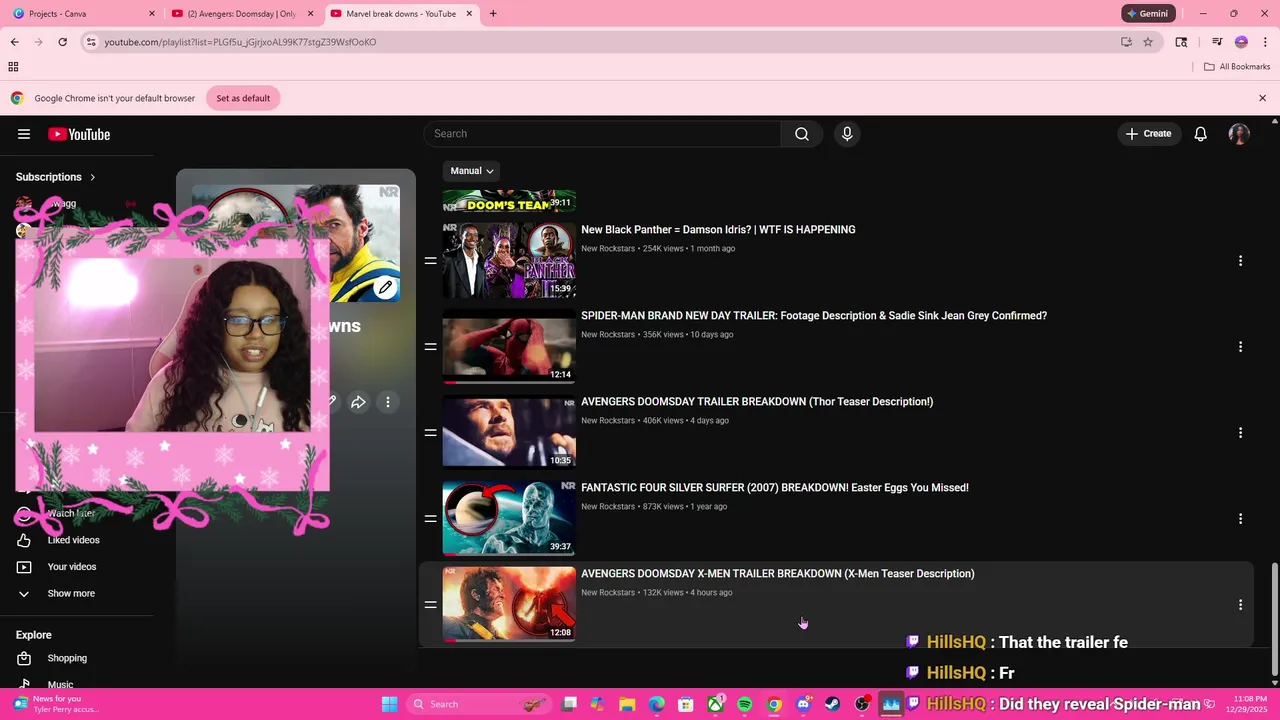Viewport: 1280px width, 720px height.
Task: Set Chrome as default browser
Action: click(x=243, y=98)
